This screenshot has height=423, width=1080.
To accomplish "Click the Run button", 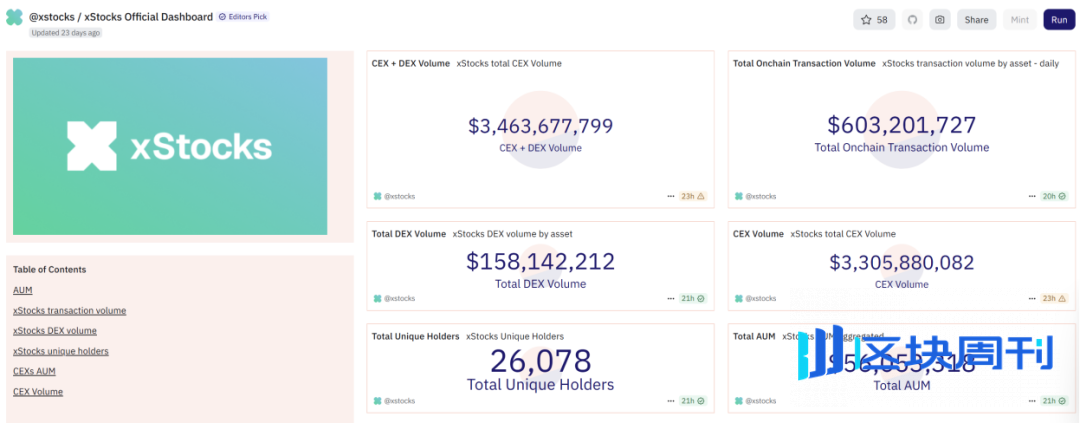I will click(1059, 20).
